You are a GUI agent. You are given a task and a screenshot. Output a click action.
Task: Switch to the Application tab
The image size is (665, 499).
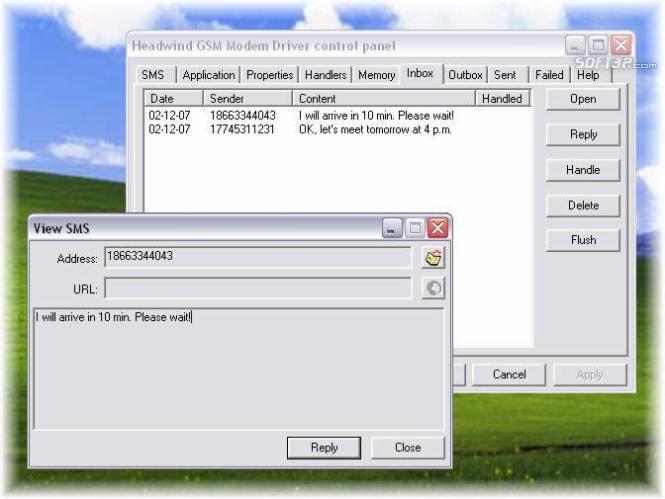point(209,75)
